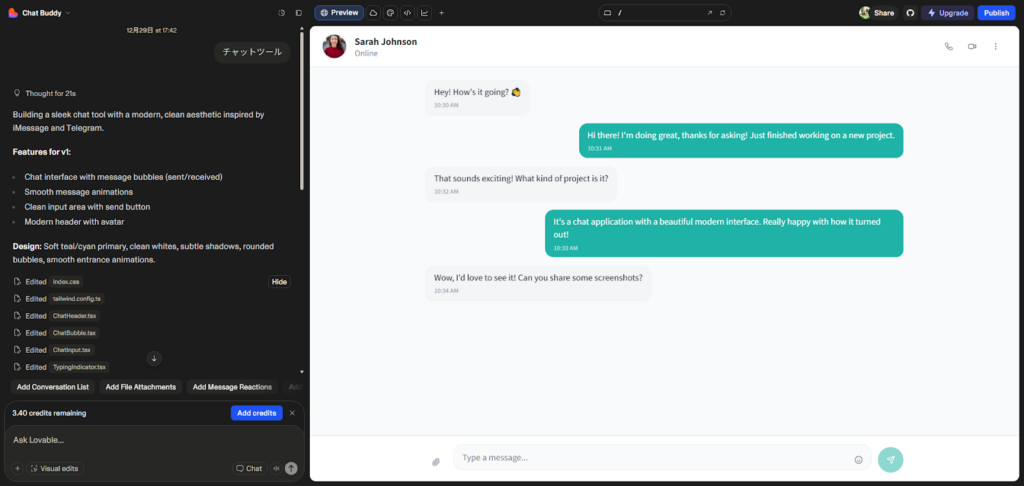Click the blue Publish button

[995, 13]
